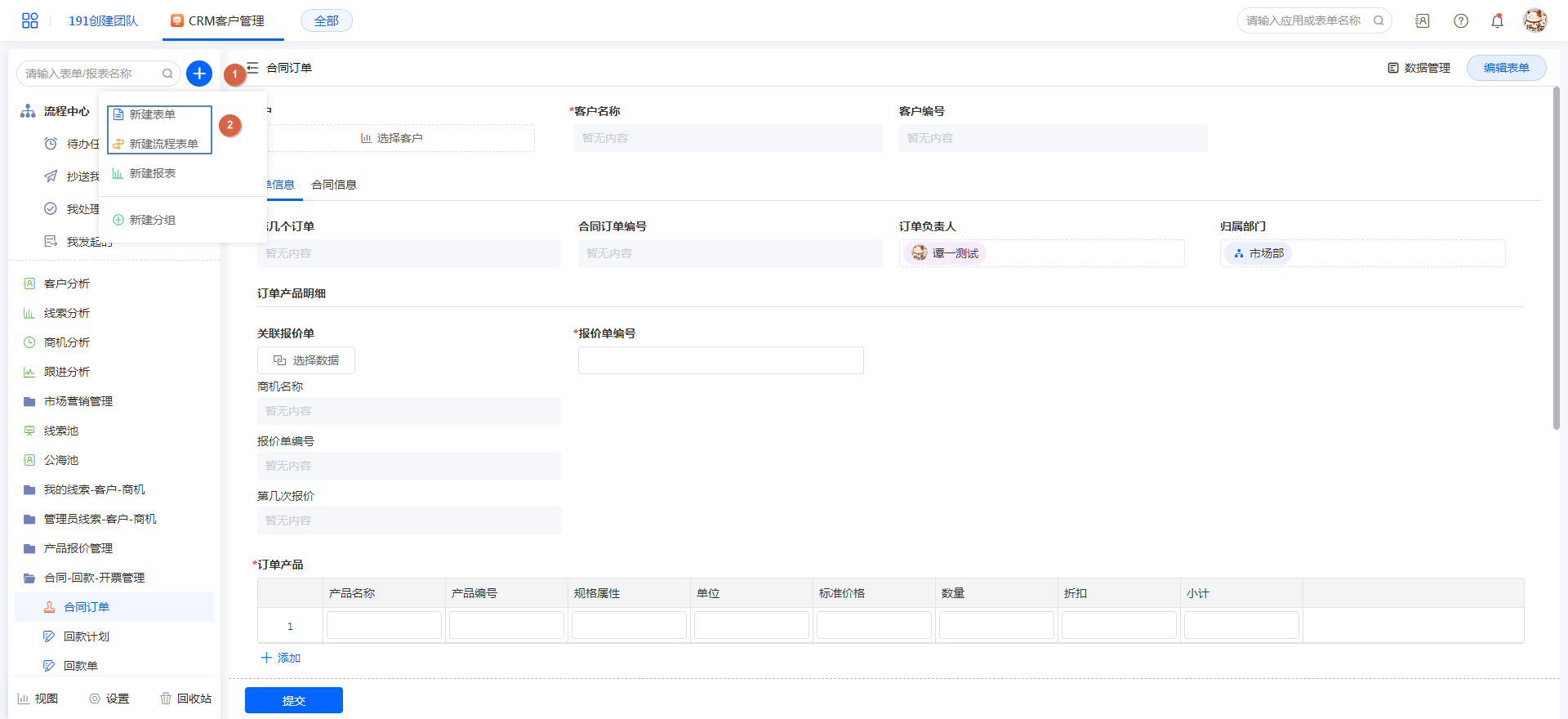Open 设置 at sidebar bottom
1568x719 pixels.
click(x=109, y=699)
